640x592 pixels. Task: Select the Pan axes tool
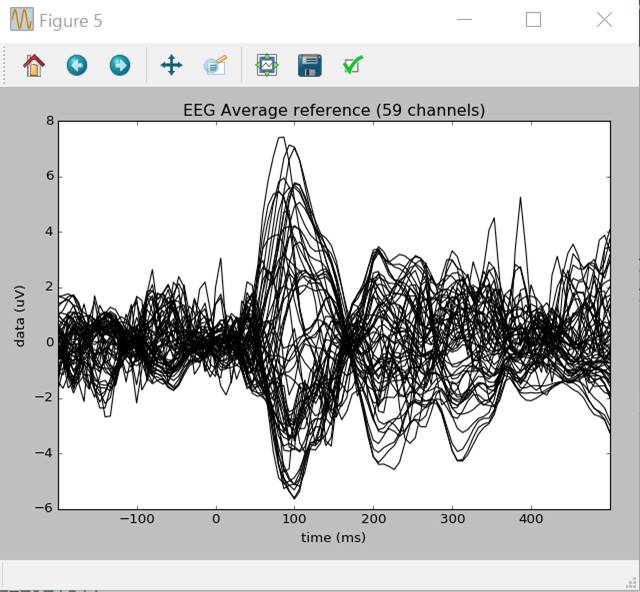click(x=171, y=66)
